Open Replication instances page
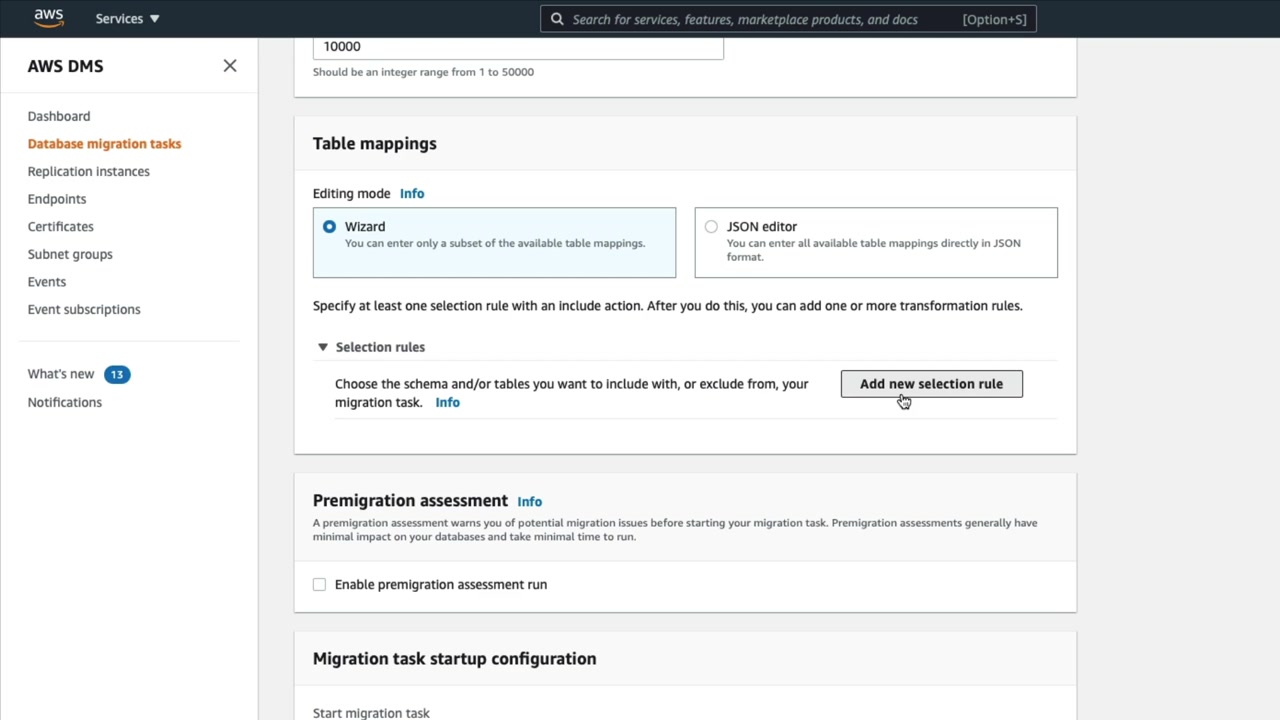 point(89,172)
